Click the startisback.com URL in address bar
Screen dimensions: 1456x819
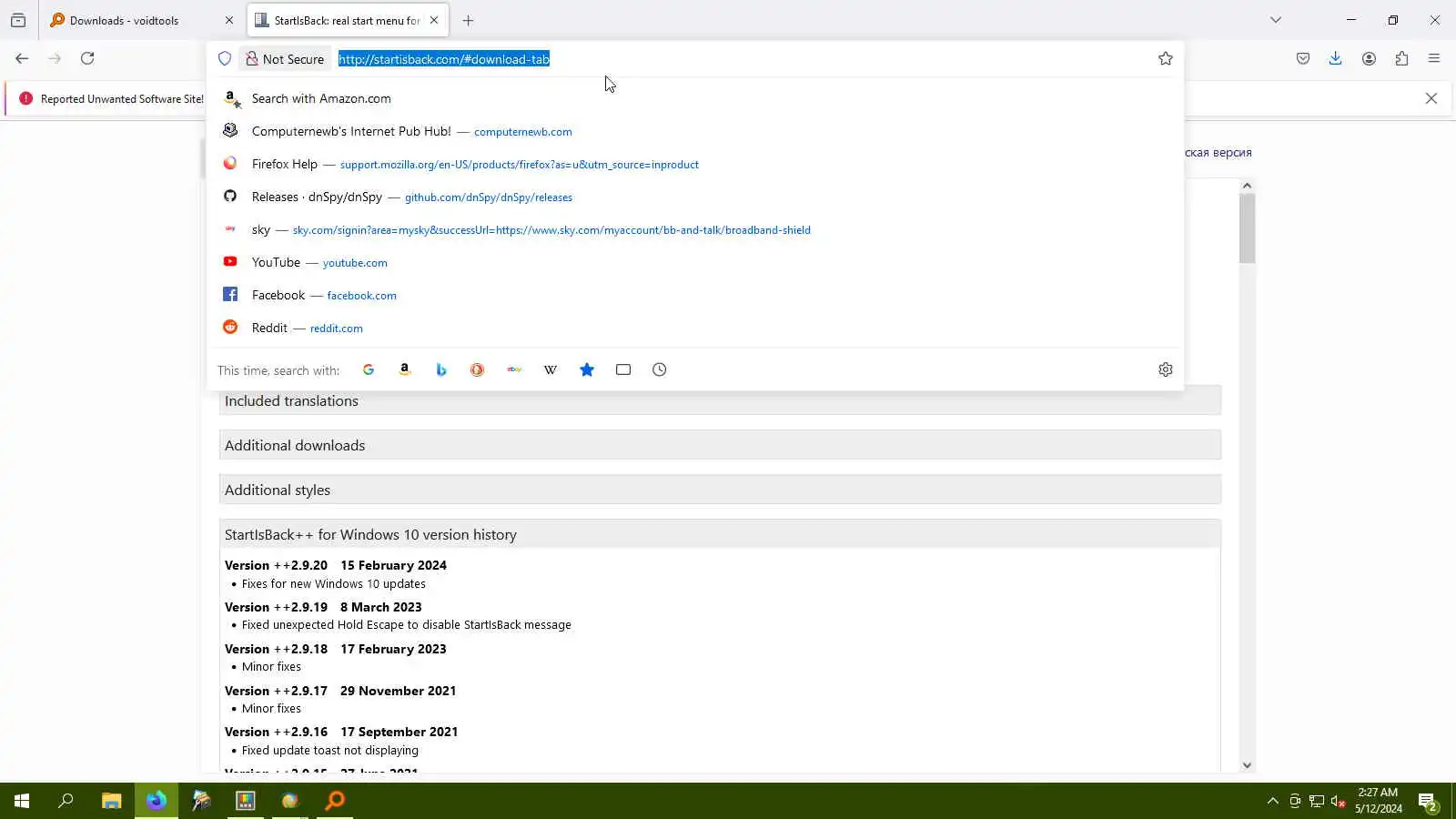pyautogui.click(x=444, y=59)
